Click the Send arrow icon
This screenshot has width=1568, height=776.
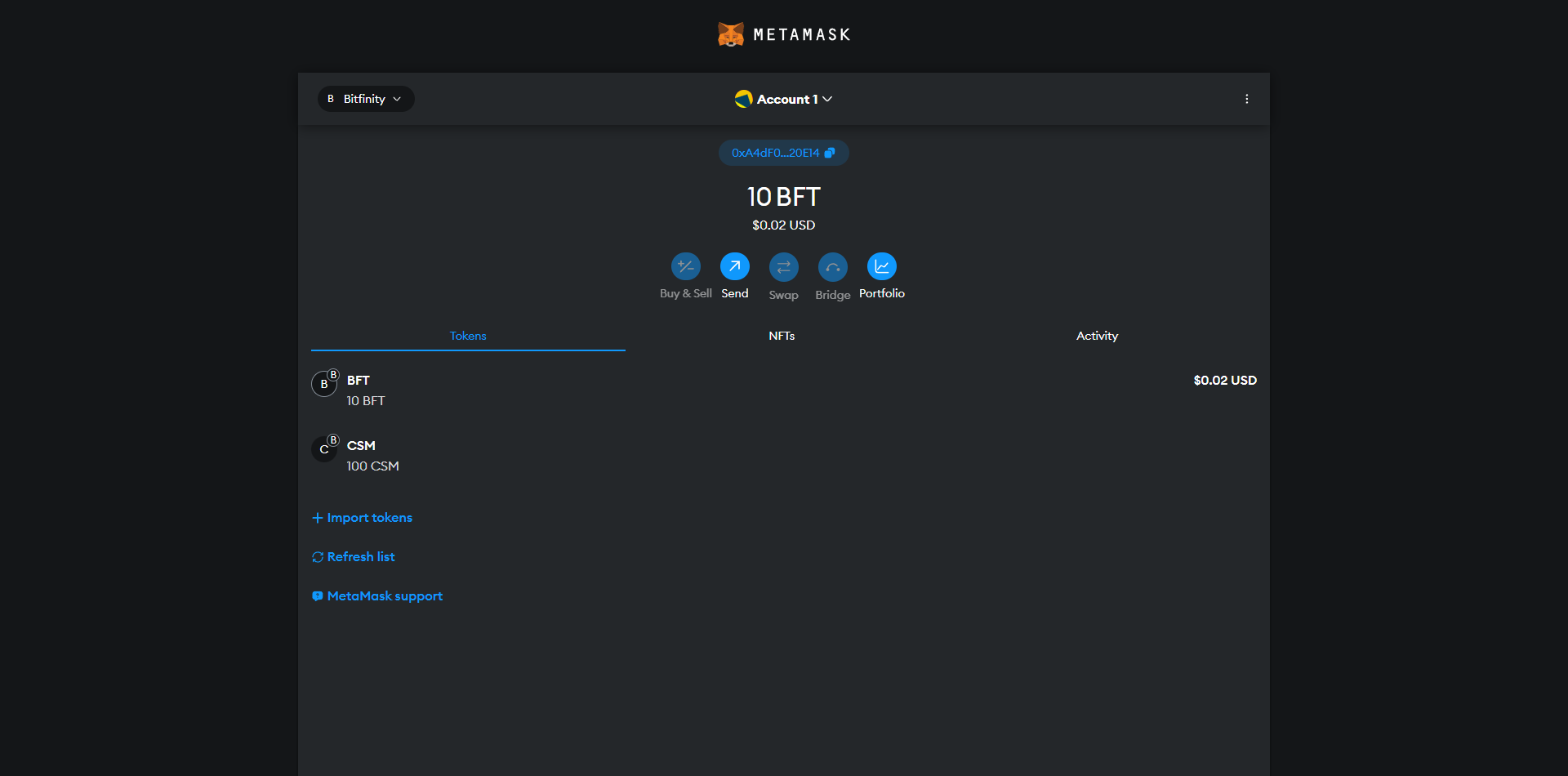tap(734, 266)
